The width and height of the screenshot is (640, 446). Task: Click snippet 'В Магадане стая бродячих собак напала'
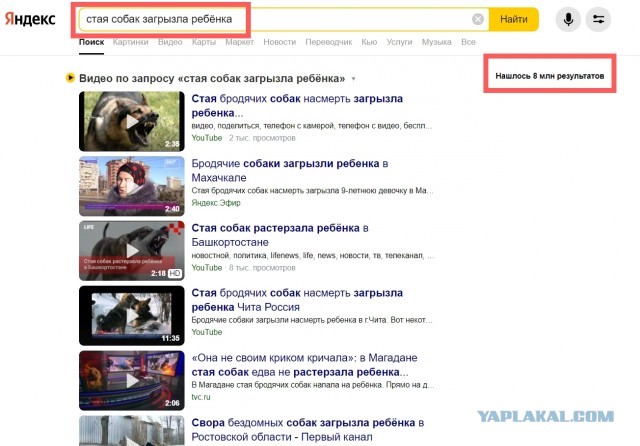[313, 385]
